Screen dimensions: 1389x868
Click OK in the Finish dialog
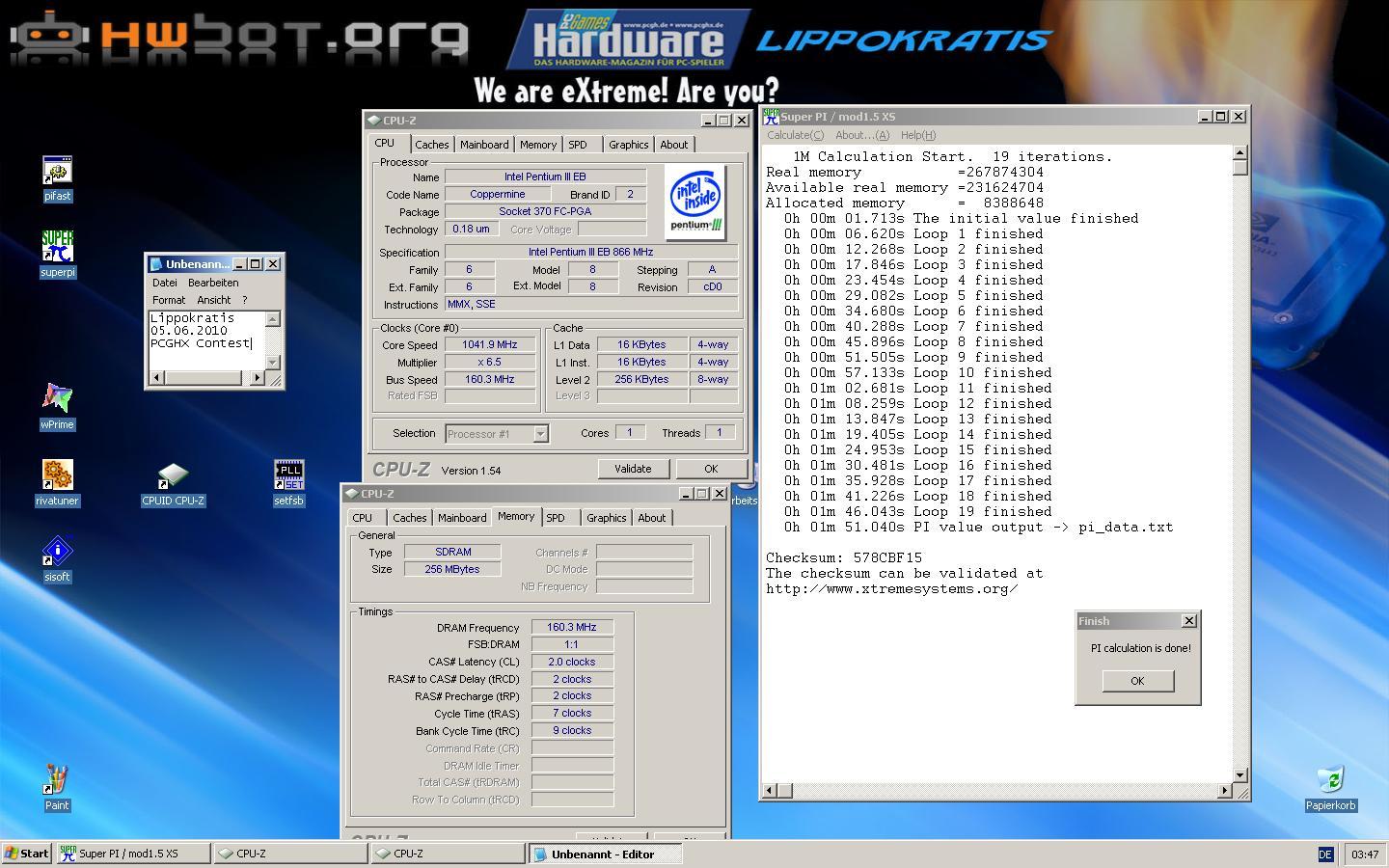[1137, 681]
